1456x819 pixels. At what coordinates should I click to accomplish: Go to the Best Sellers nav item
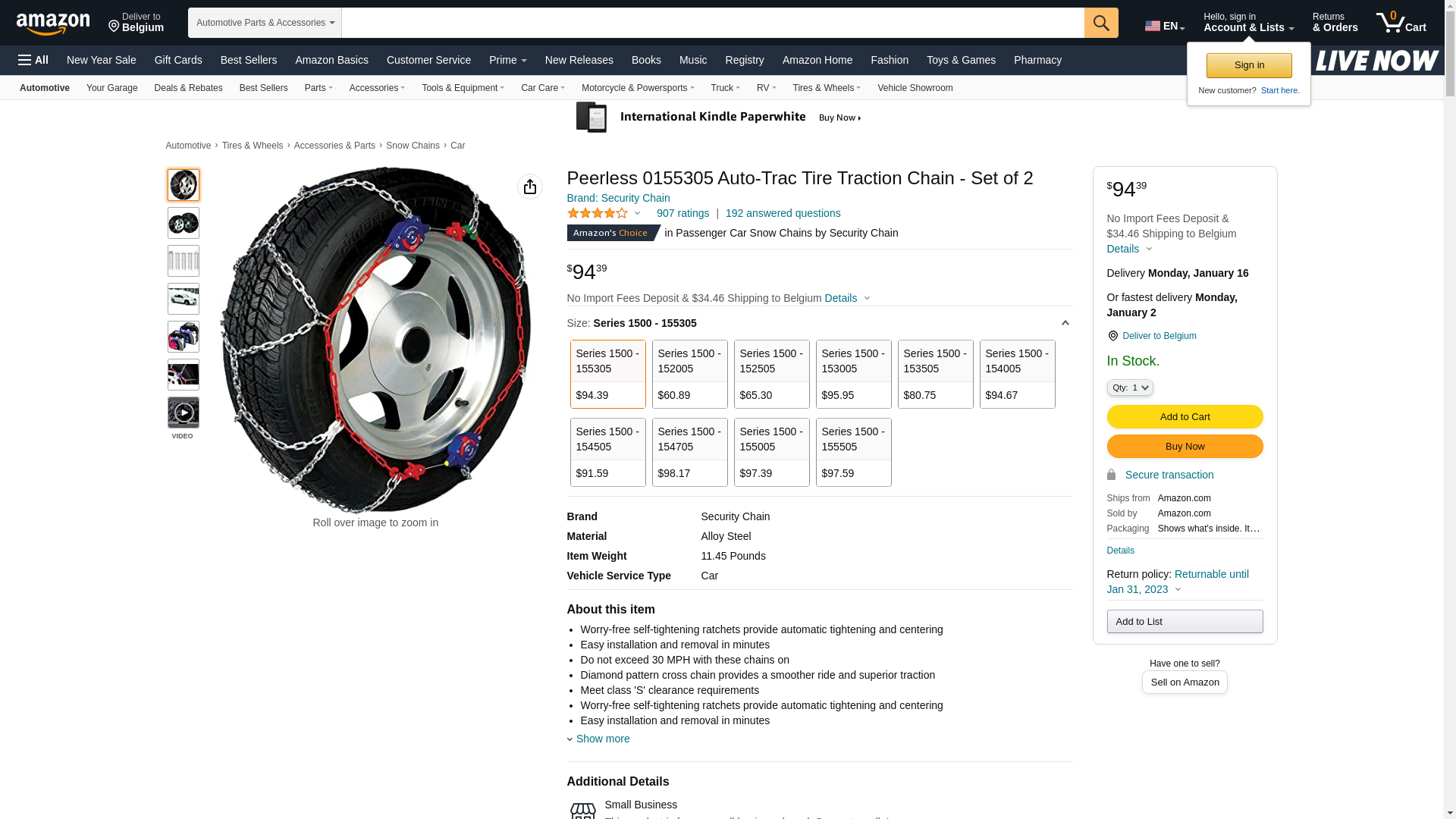coord(249,60)
